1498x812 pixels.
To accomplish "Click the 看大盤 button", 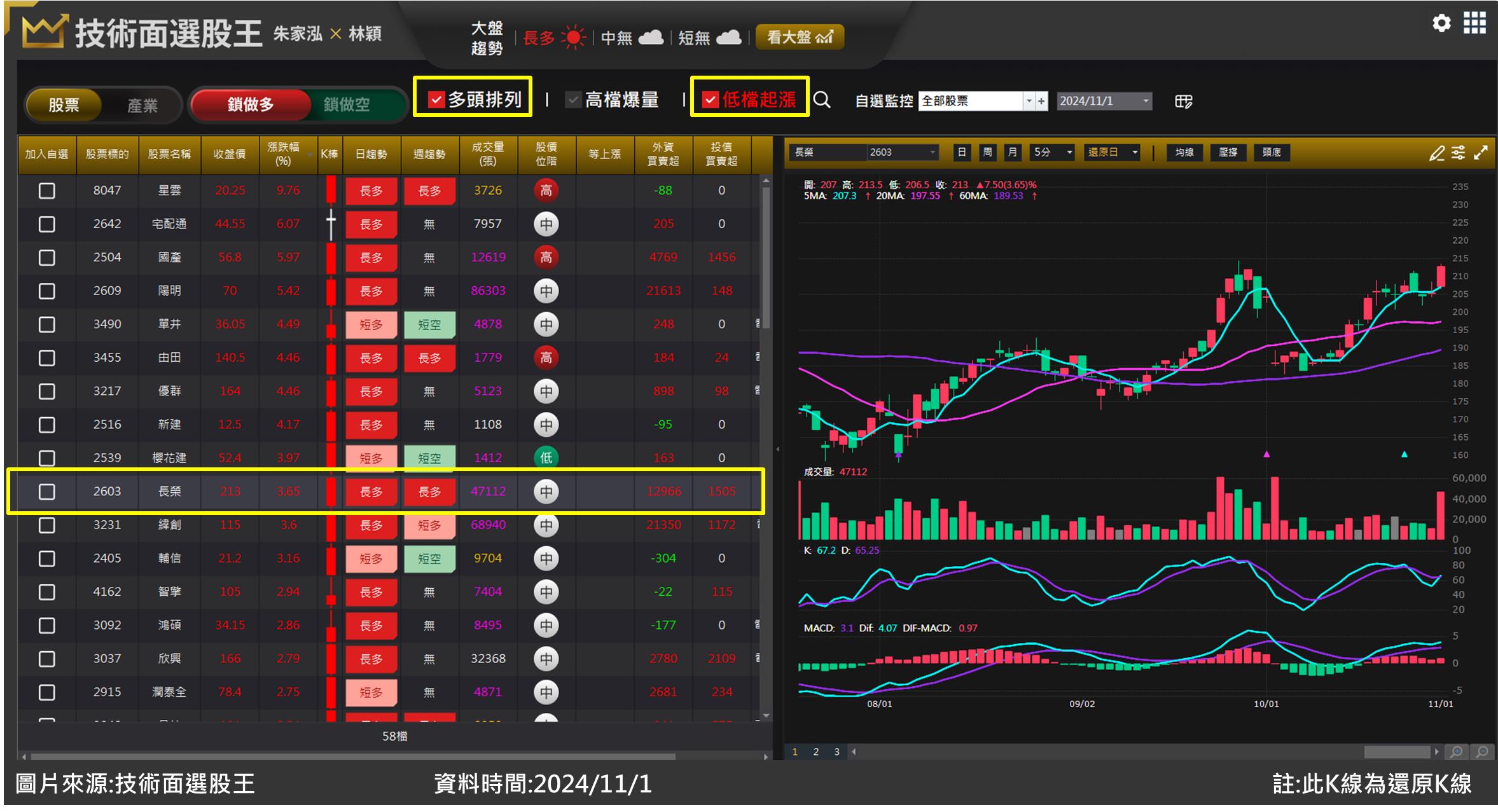I will point(799,36).
